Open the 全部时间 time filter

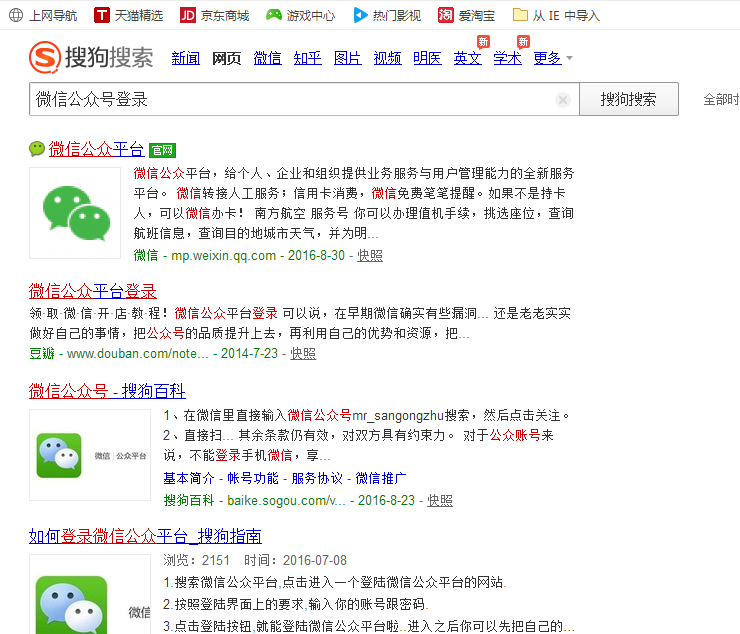coord(721,100)
